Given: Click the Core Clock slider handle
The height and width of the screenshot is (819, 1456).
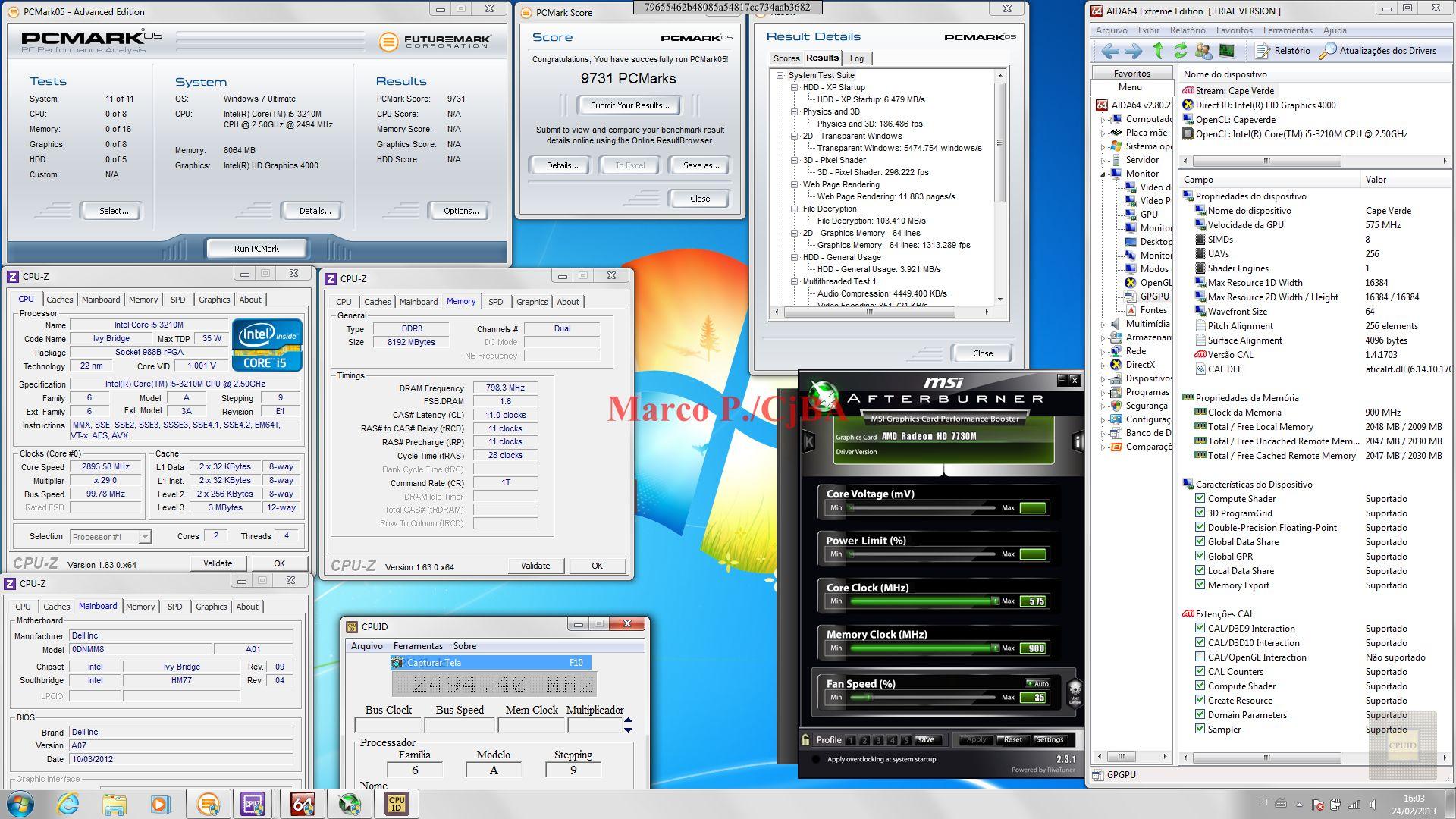Looking at the screenshot, I should point(995,601).
